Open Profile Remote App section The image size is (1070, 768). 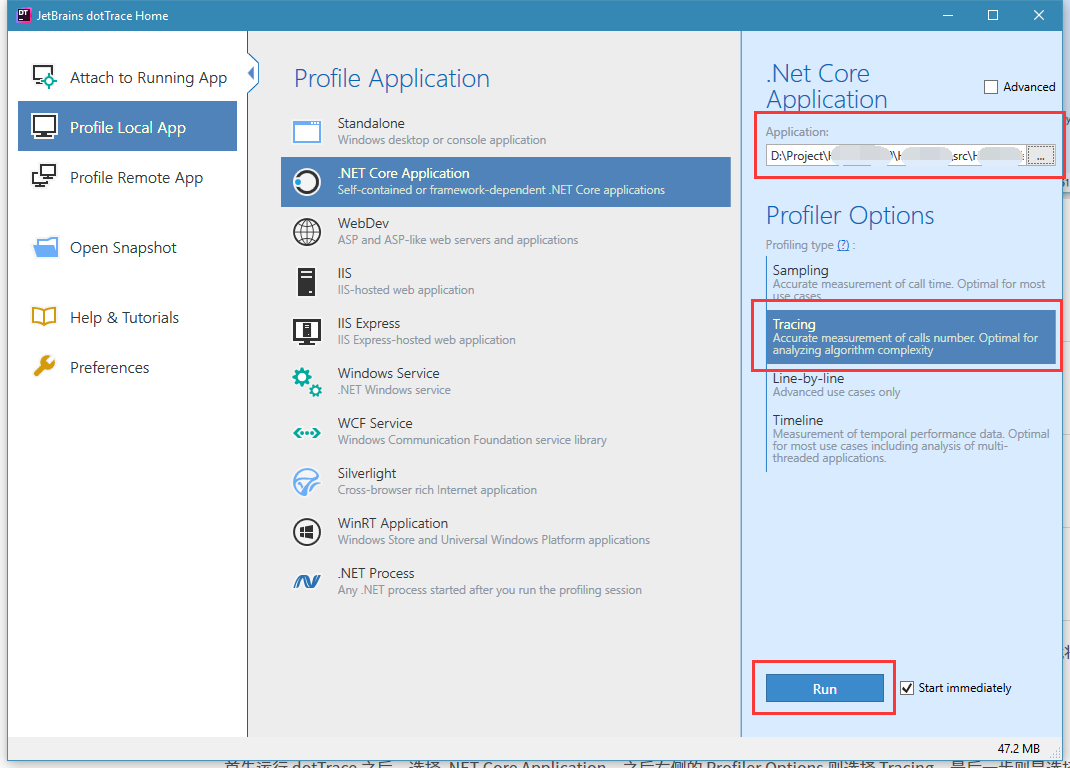(x=127, y=177)
